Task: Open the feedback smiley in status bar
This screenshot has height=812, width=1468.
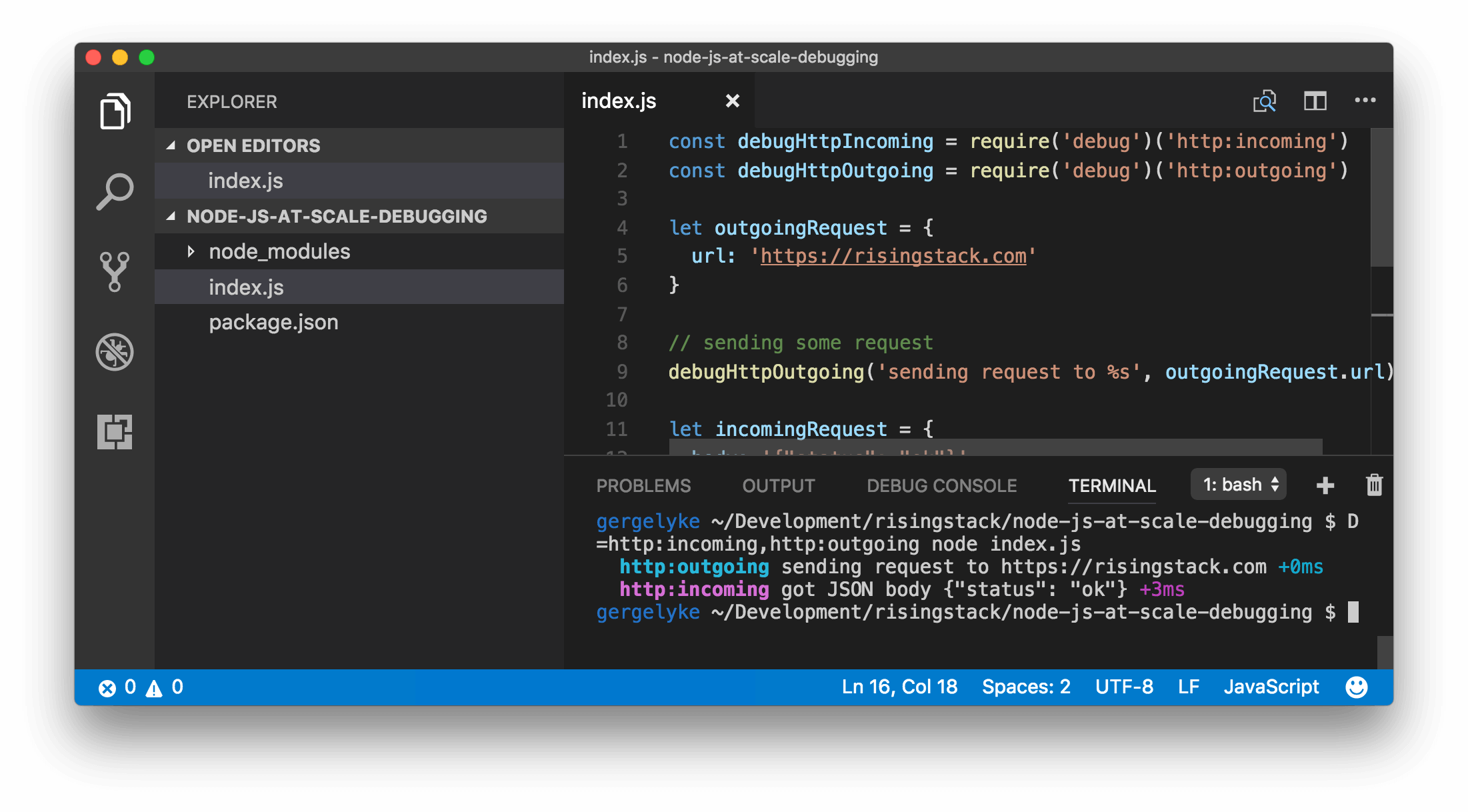Action: (x=1355, y=687)
